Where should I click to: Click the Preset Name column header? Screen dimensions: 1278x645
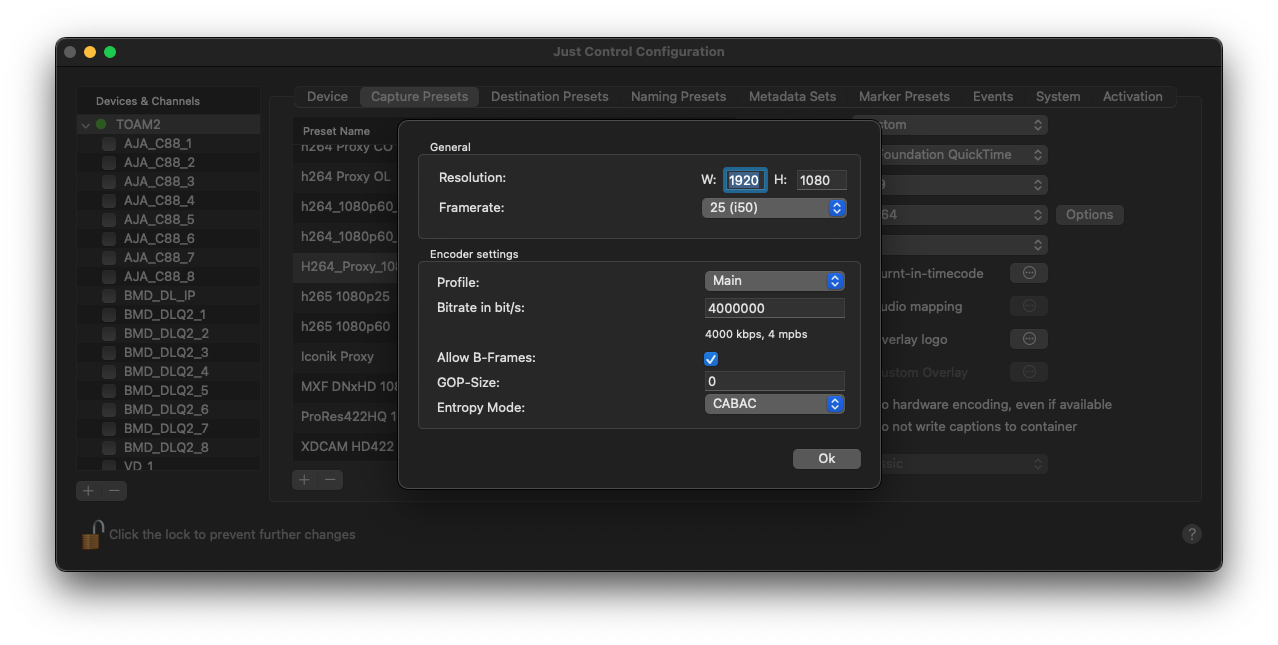pyautogui.click(x=337, y=131)
